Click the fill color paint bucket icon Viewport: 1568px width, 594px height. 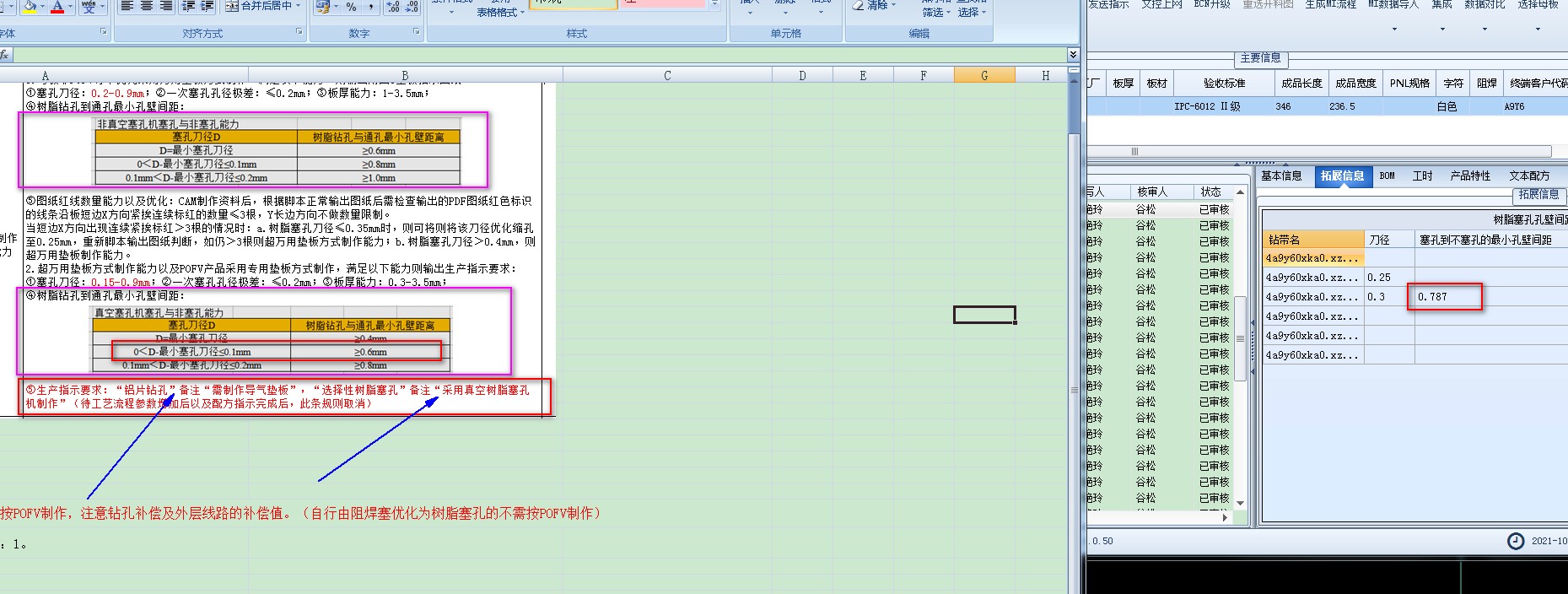[x=30, y=7]
